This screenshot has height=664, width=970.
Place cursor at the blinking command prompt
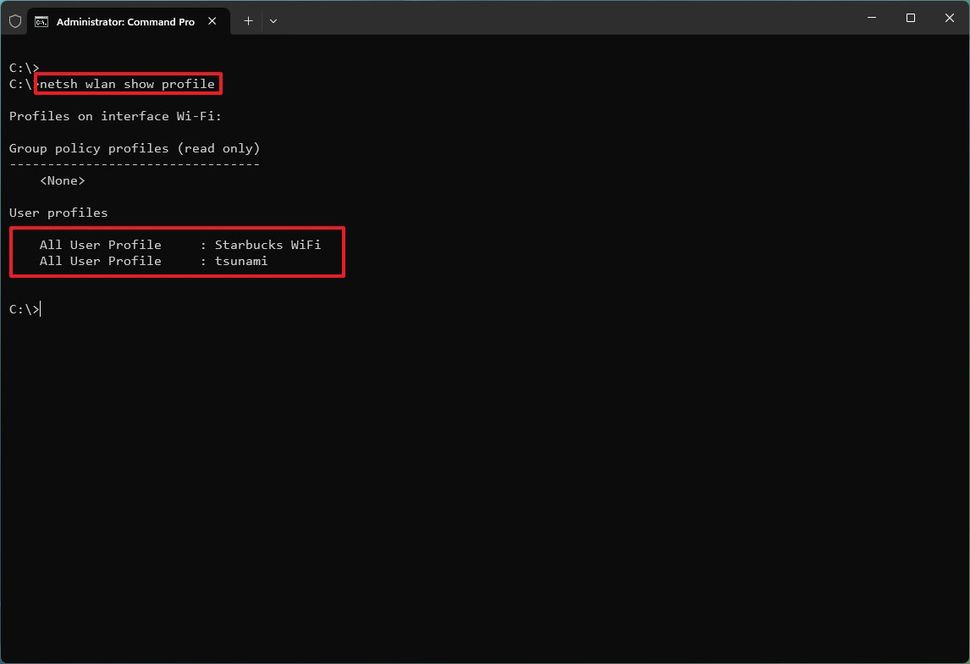pos(40,309)
